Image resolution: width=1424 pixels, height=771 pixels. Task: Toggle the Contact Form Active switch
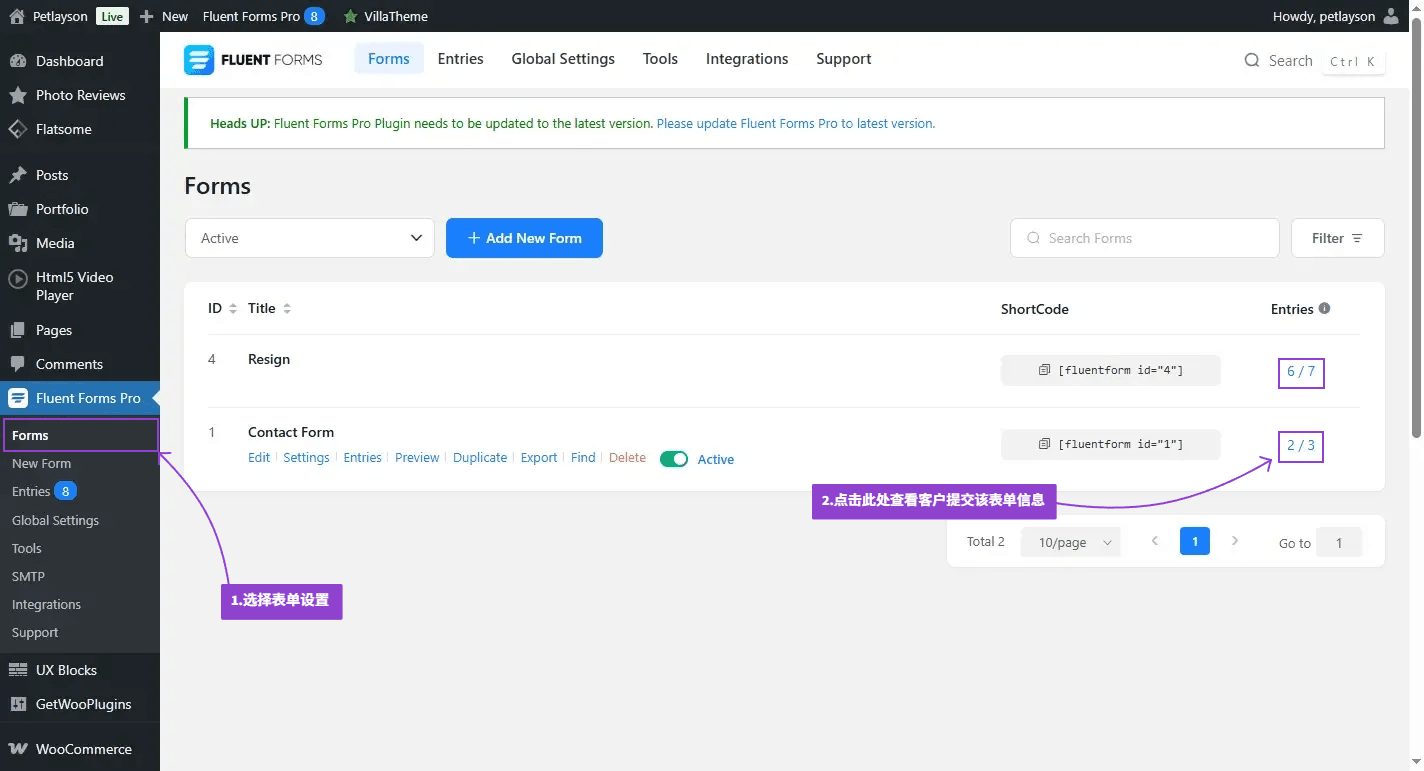pyautogui.click(x=674, y=459)
